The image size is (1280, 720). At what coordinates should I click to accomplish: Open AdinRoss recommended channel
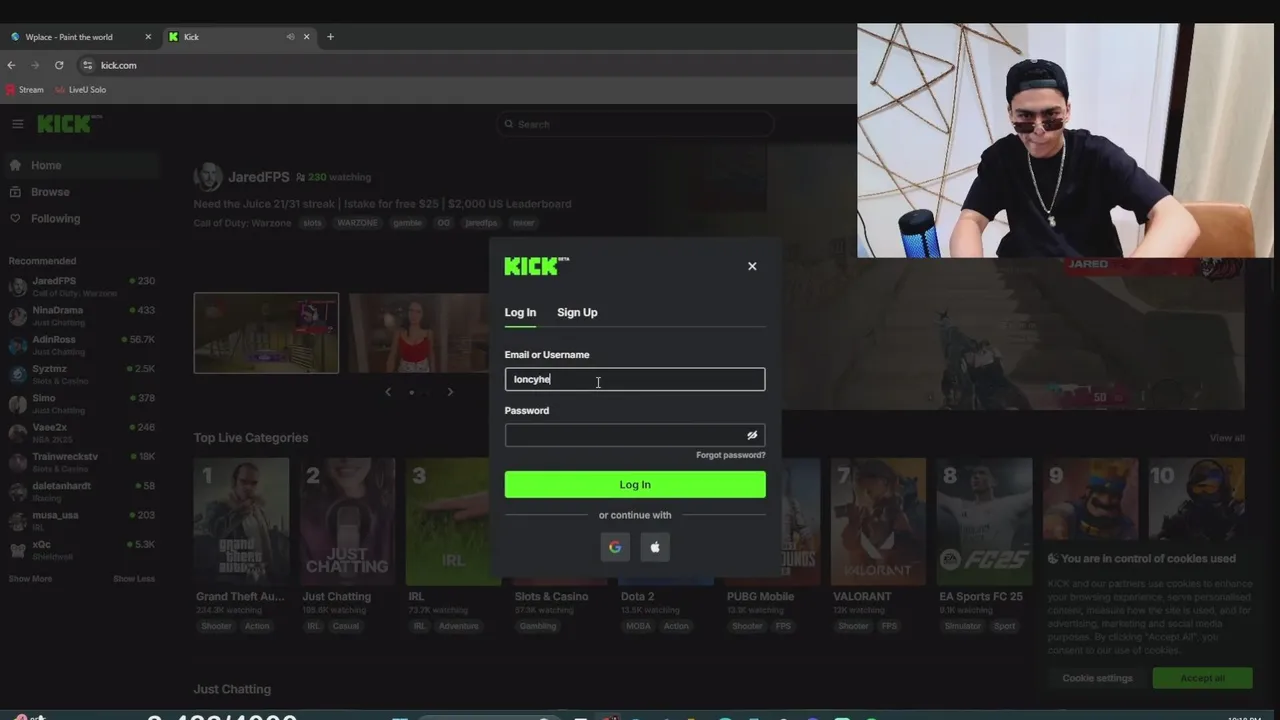point(80,345)
